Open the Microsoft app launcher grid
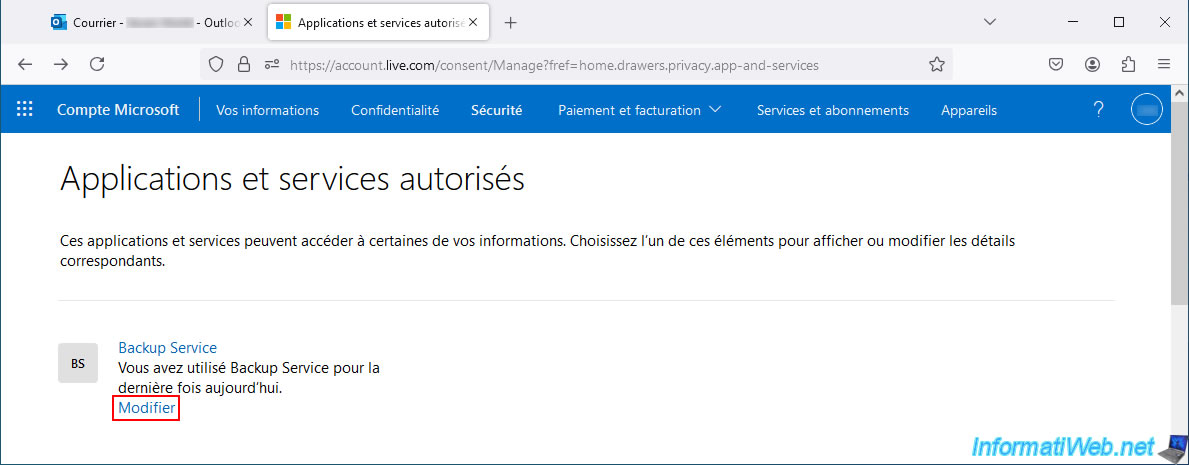1189x465 pixels. click(25, 109)
